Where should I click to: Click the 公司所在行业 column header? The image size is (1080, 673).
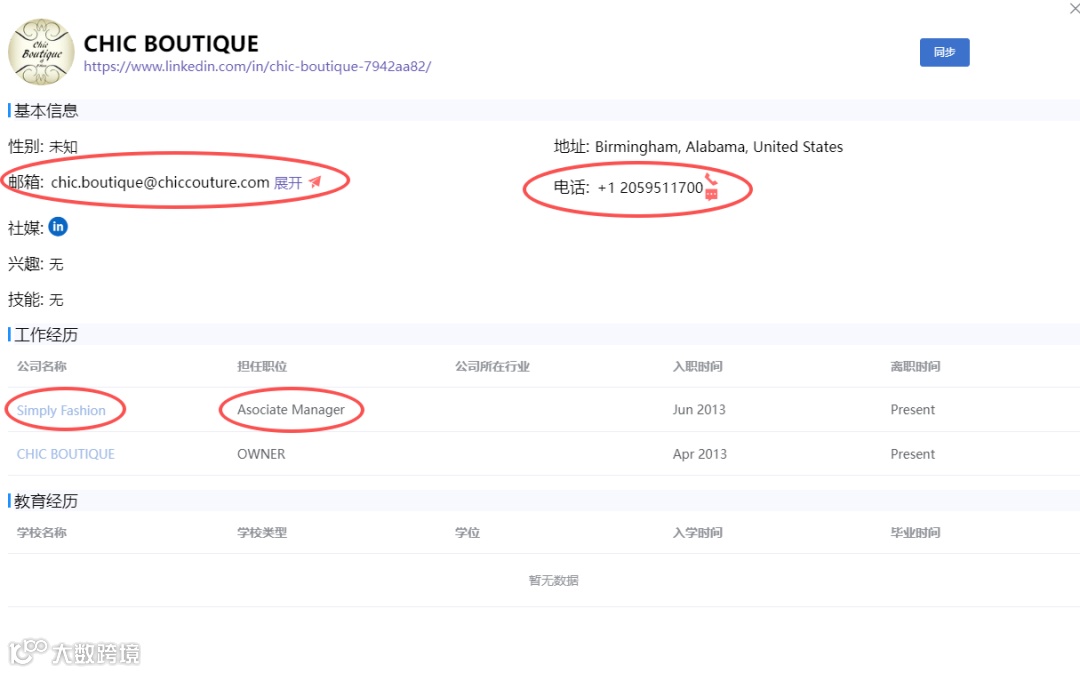(492, 366)
